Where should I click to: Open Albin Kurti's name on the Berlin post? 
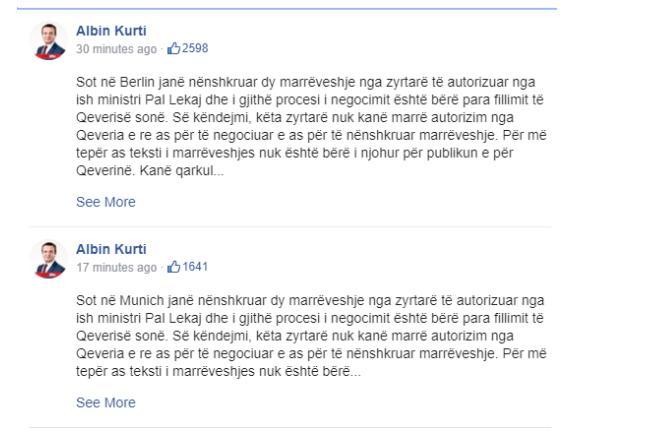coord(110,31)
